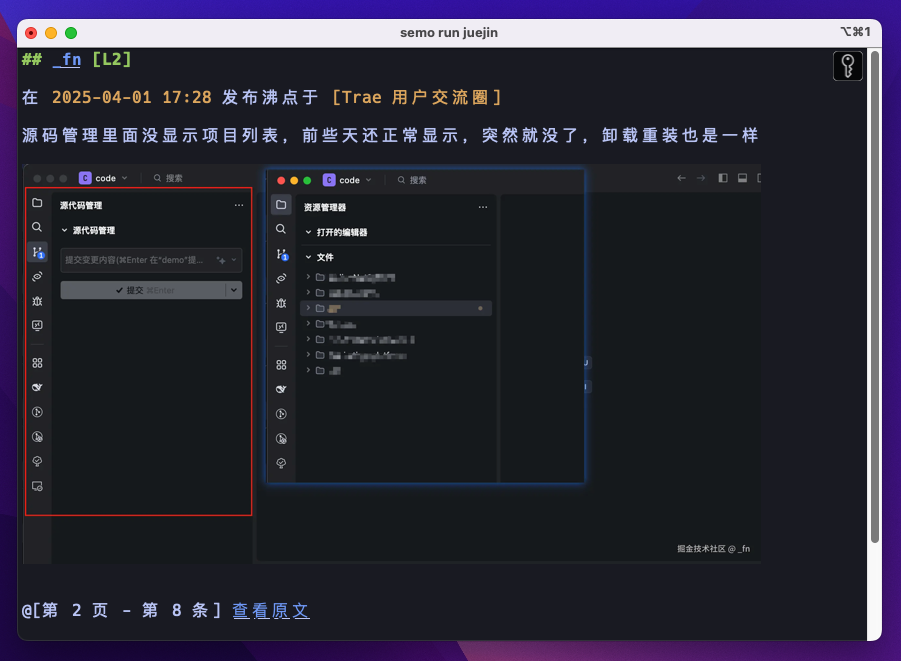Screen dimensions: 901x661
Task: Click the commit message input field
Action: point(135,260)
